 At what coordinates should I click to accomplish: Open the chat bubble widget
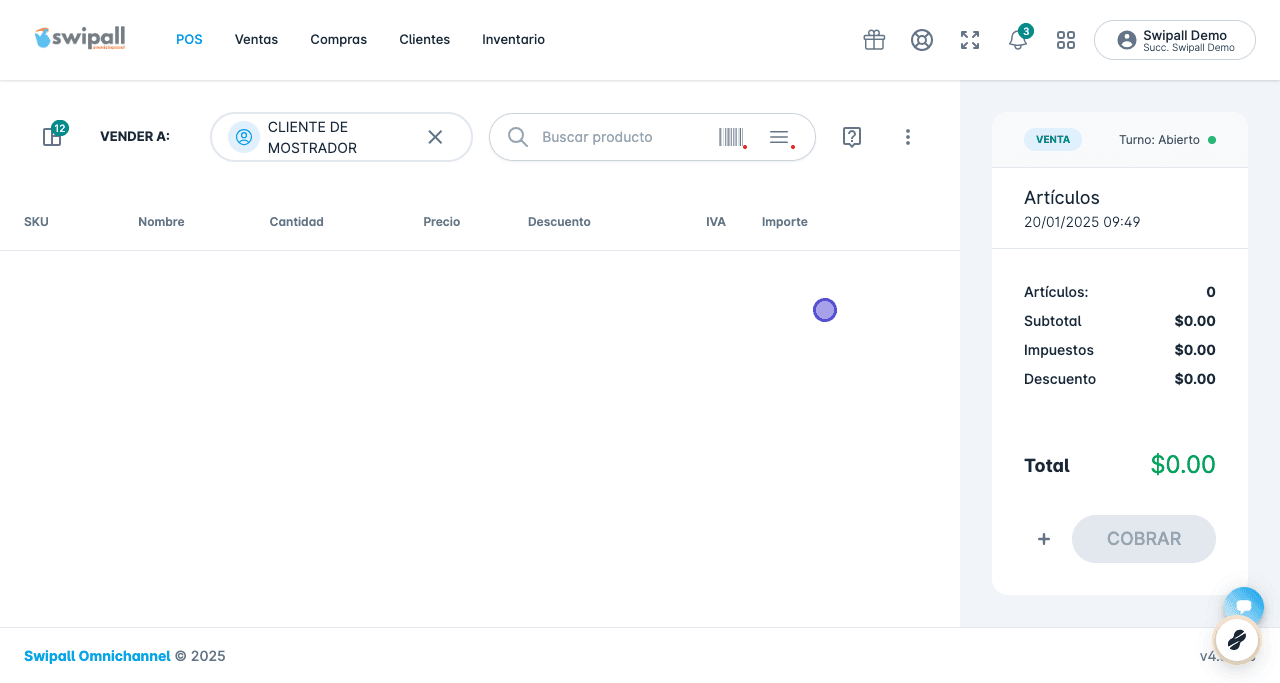click(x=1244, y=606)
